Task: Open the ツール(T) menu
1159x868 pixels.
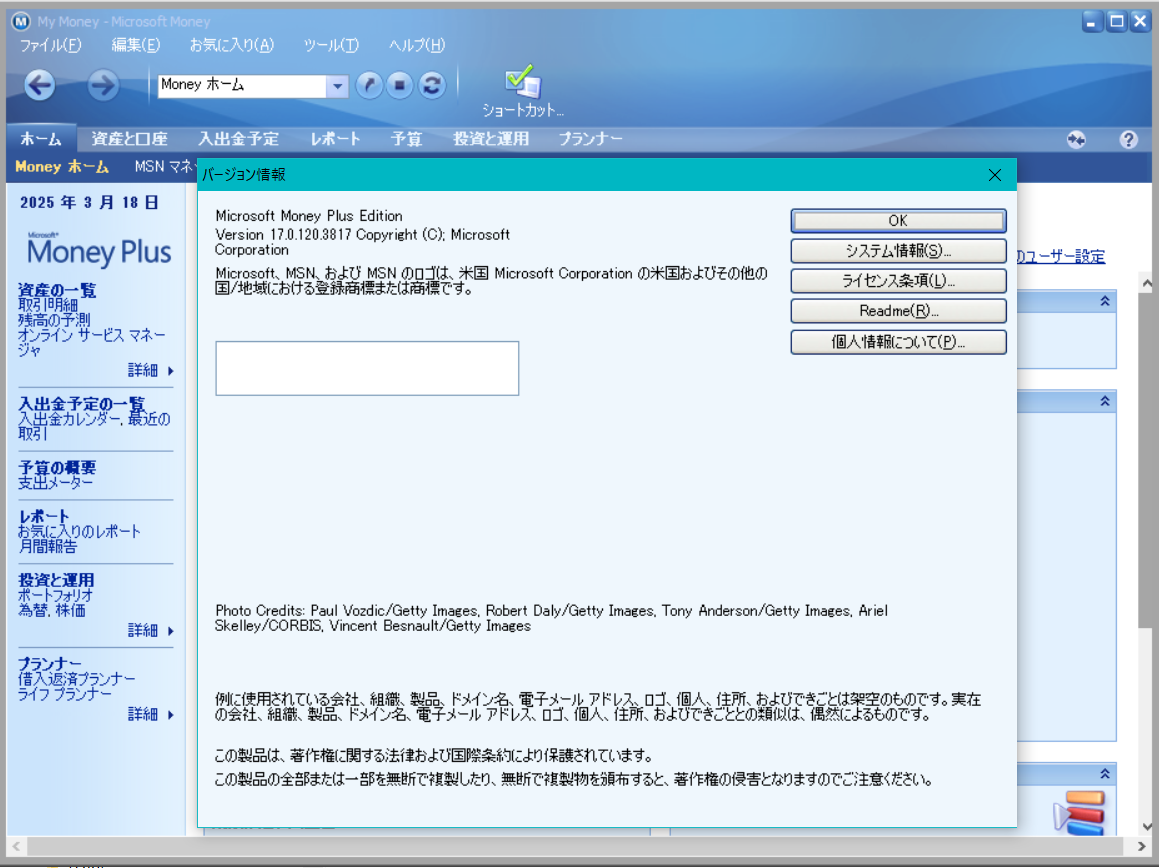Action: [x=331, y=45]
